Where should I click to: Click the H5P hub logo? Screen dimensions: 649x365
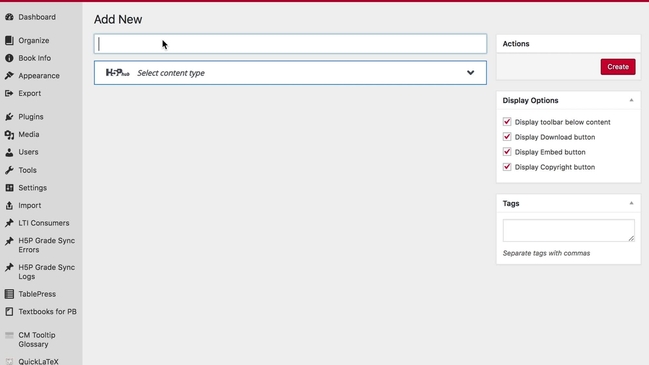tap(118, 73)
